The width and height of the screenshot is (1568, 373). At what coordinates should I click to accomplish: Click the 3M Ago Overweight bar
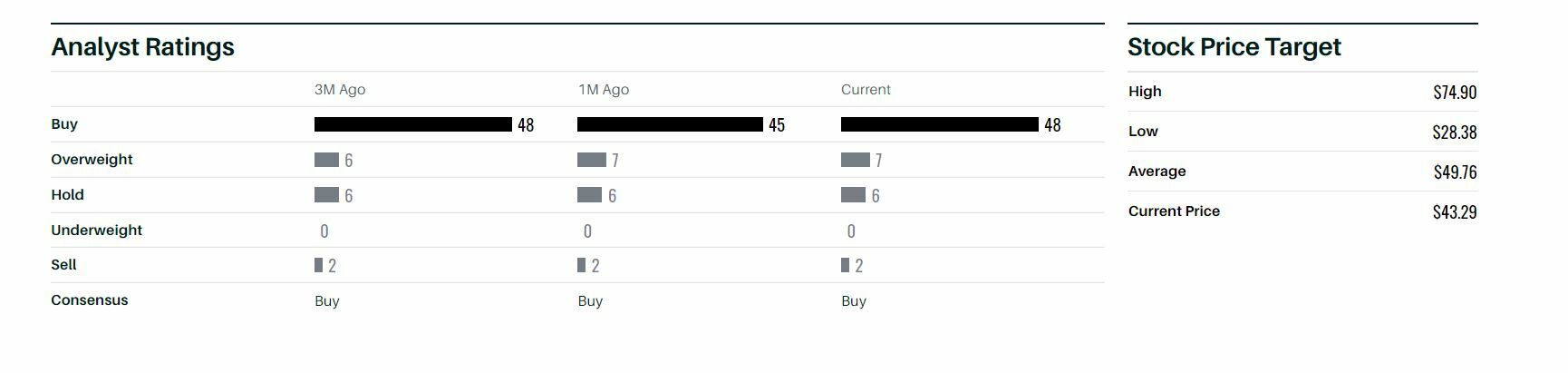(326, 160)
